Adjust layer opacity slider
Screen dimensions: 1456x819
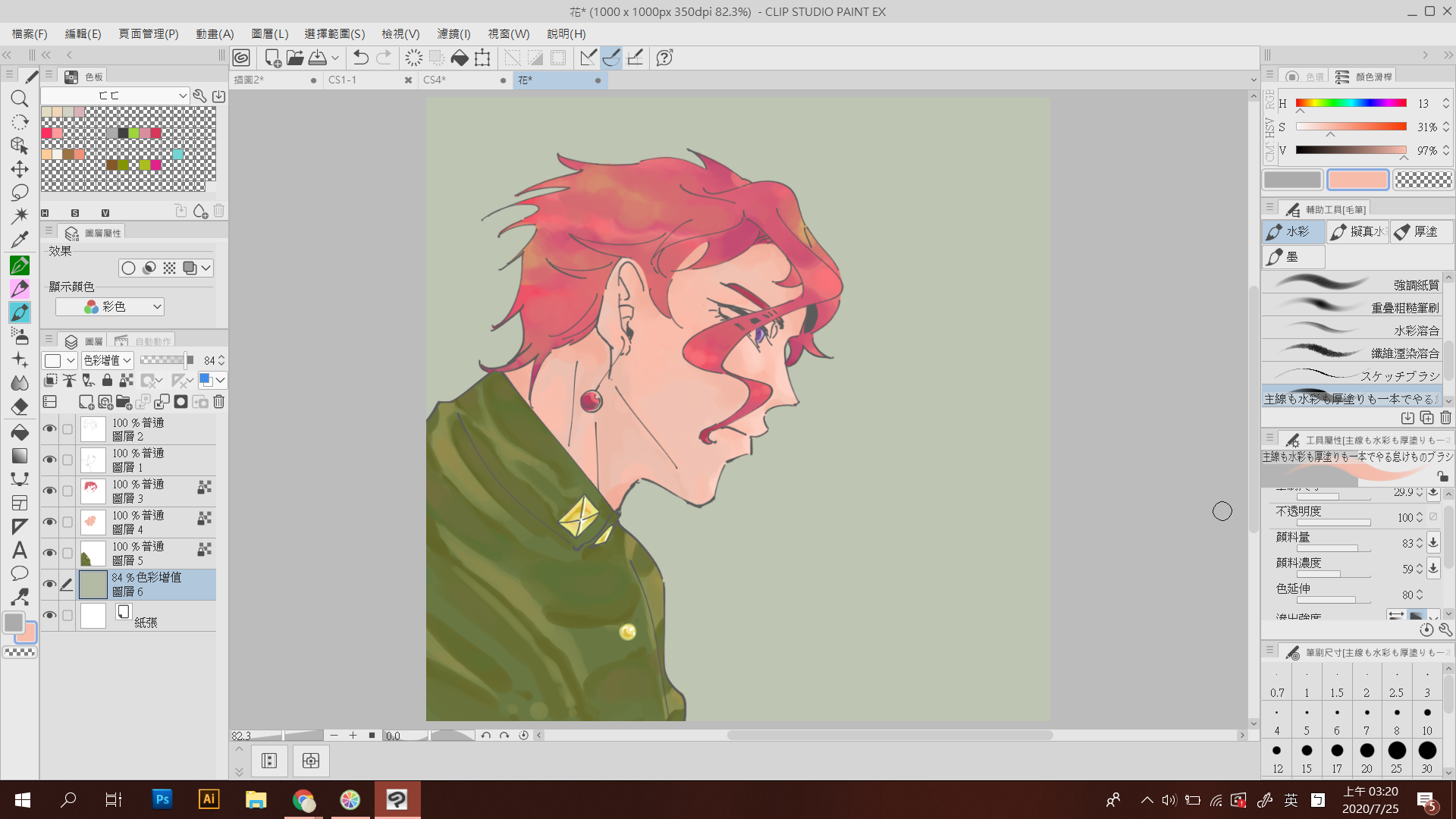click(167, 360)
